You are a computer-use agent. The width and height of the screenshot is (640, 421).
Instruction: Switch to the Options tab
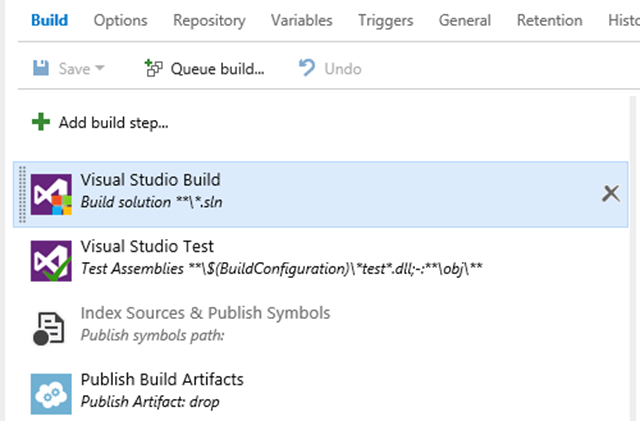120,20
